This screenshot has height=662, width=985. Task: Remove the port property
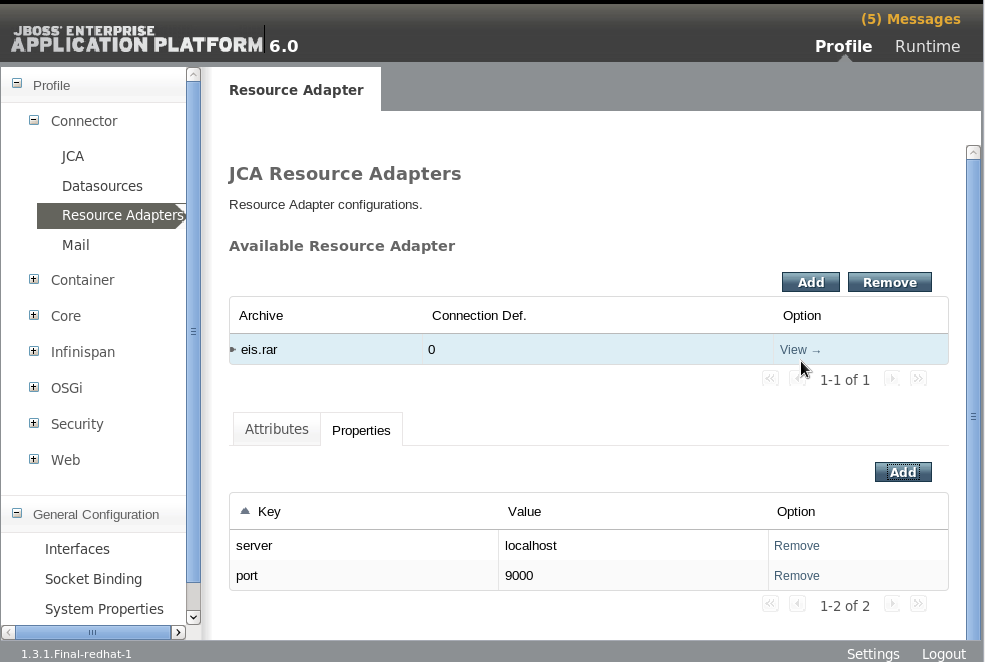(x=797, y=575)
